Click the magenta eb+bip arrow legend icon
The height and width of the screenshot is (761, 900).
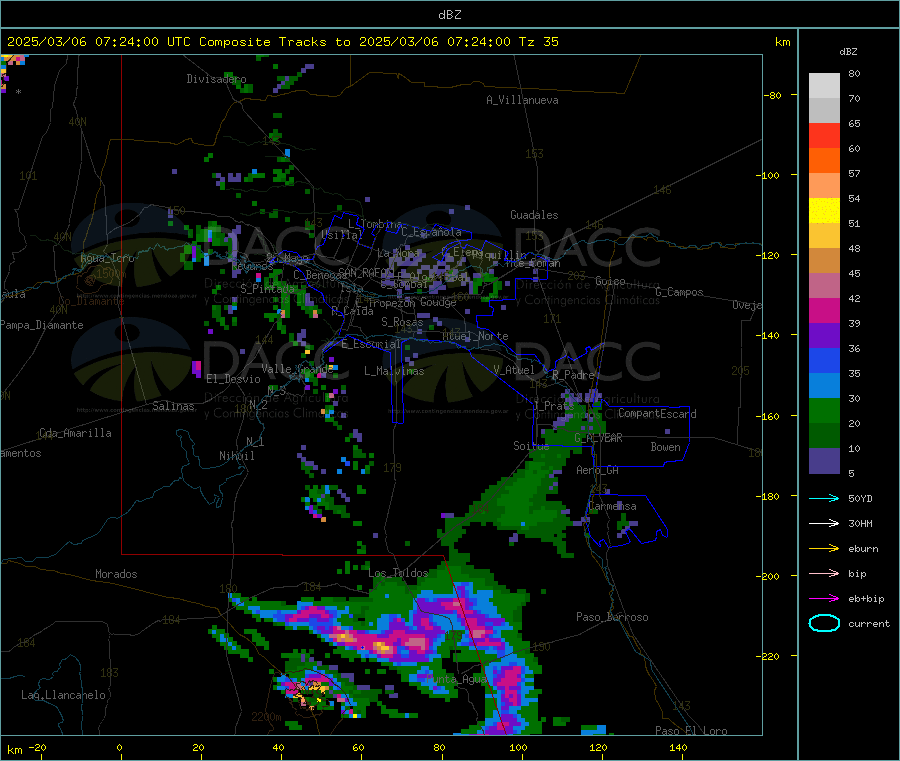click(x=824, y=598)
